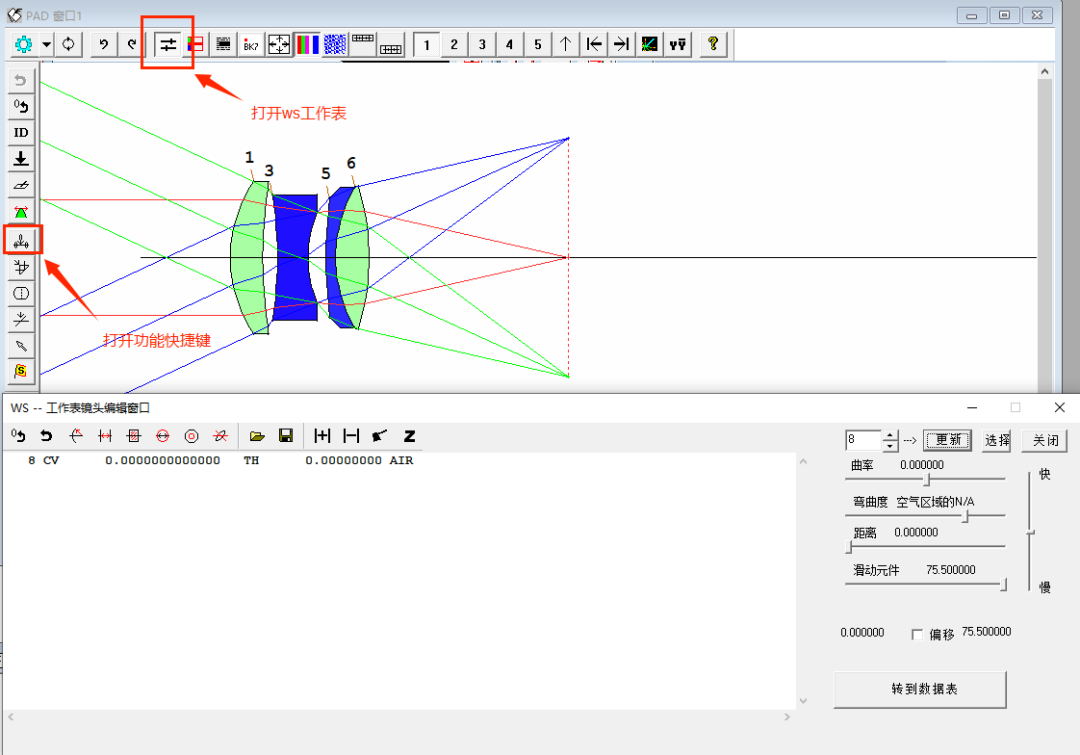1080x755 pixels.
Task: Click the black ray-fan plot icon
Action: tap(650, 45)
